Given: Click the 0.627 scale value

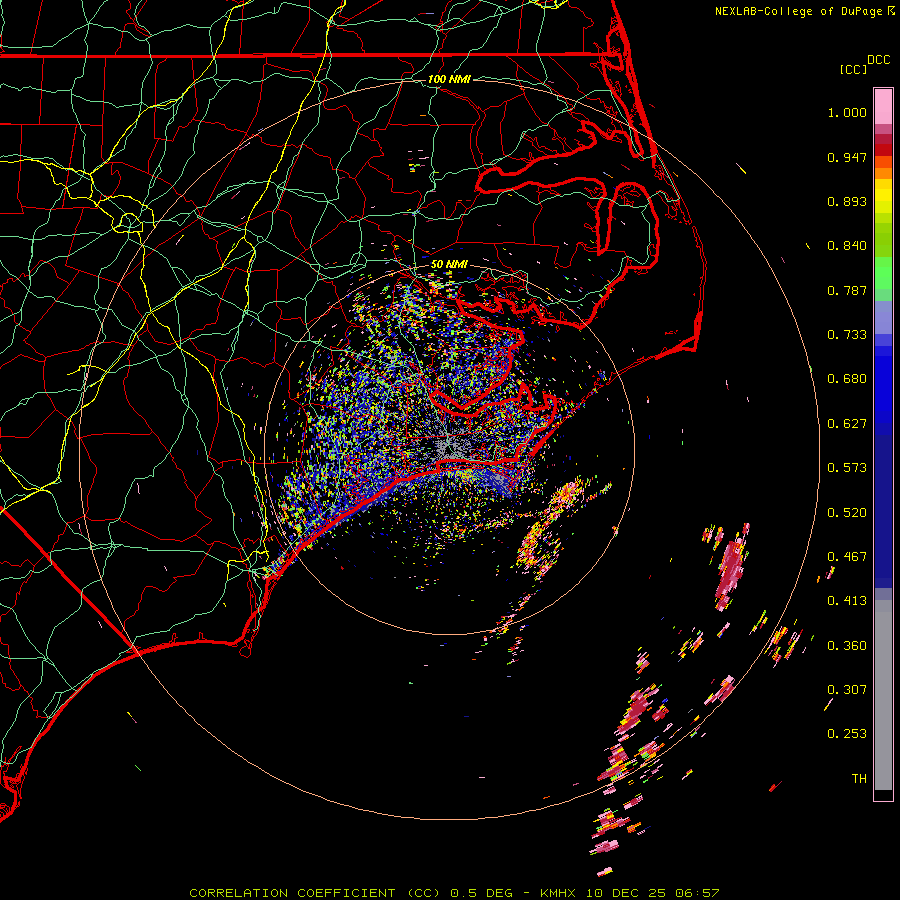Looking at the screenshot, I should tap(847, 424).
